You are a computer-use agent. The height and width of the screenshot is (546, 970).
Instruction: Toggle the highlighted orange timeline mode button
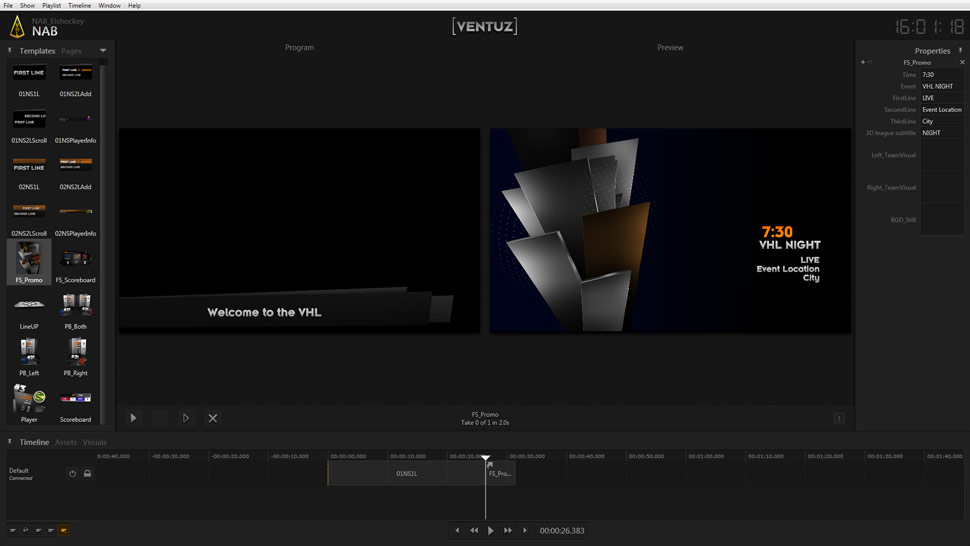click(x=64, y=530)
